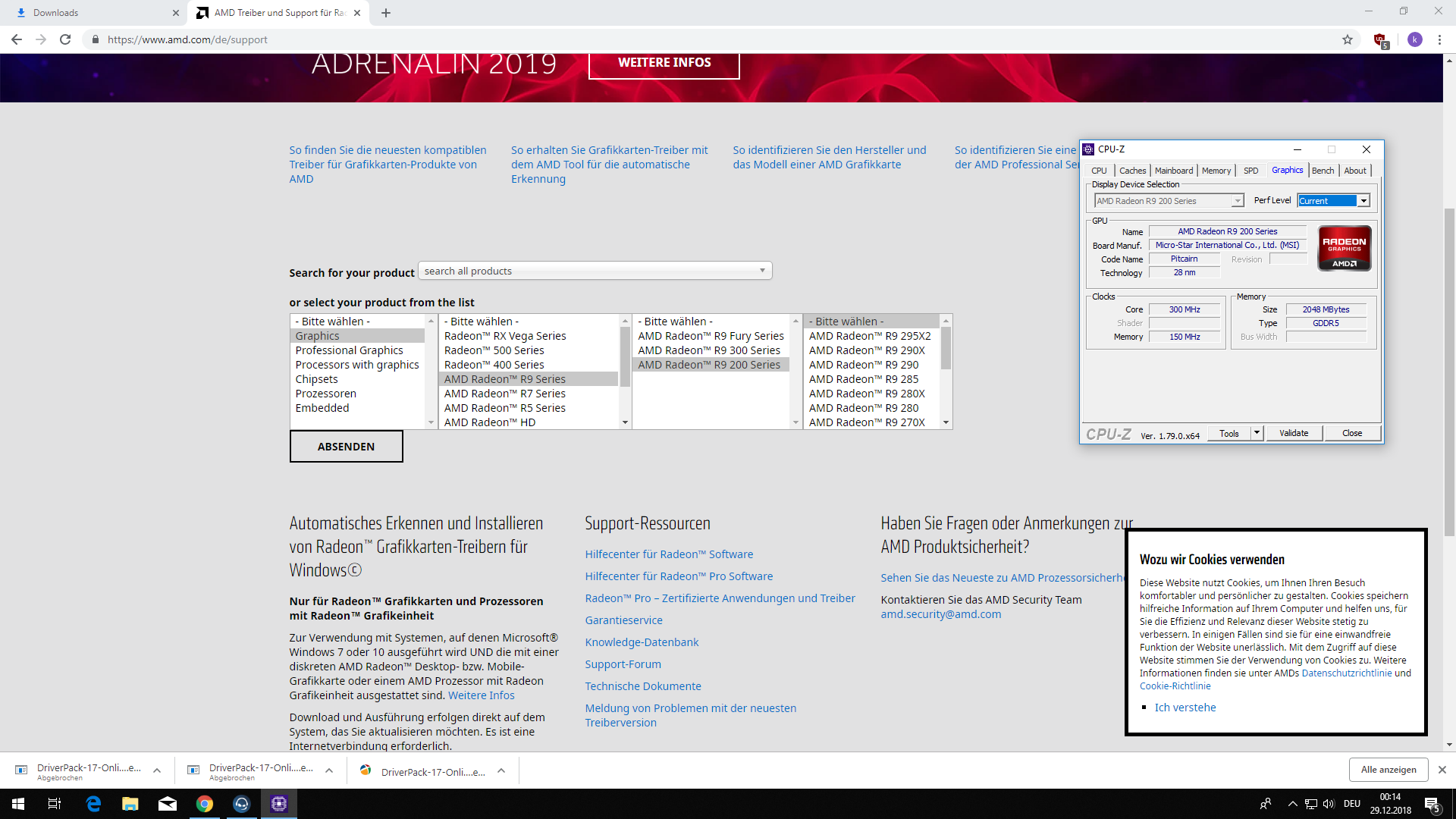Image resolution: width=1456 pixels, height=819 pixels.
Task: Close the downloads bar with X
Action: coord(1442,770)
